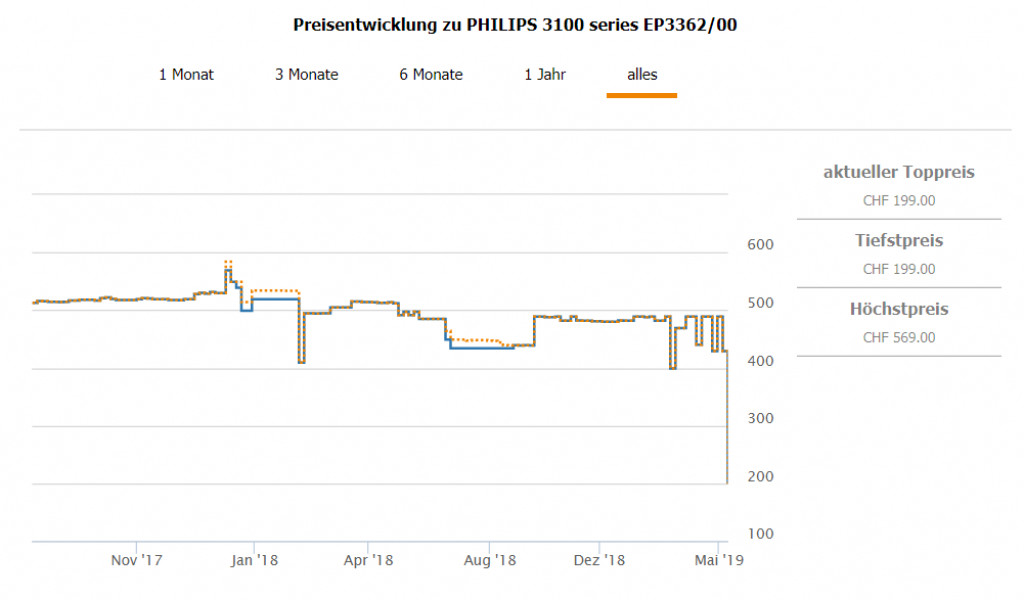
Task: Click the aktueller Toppreis heading
Action: 898,173
